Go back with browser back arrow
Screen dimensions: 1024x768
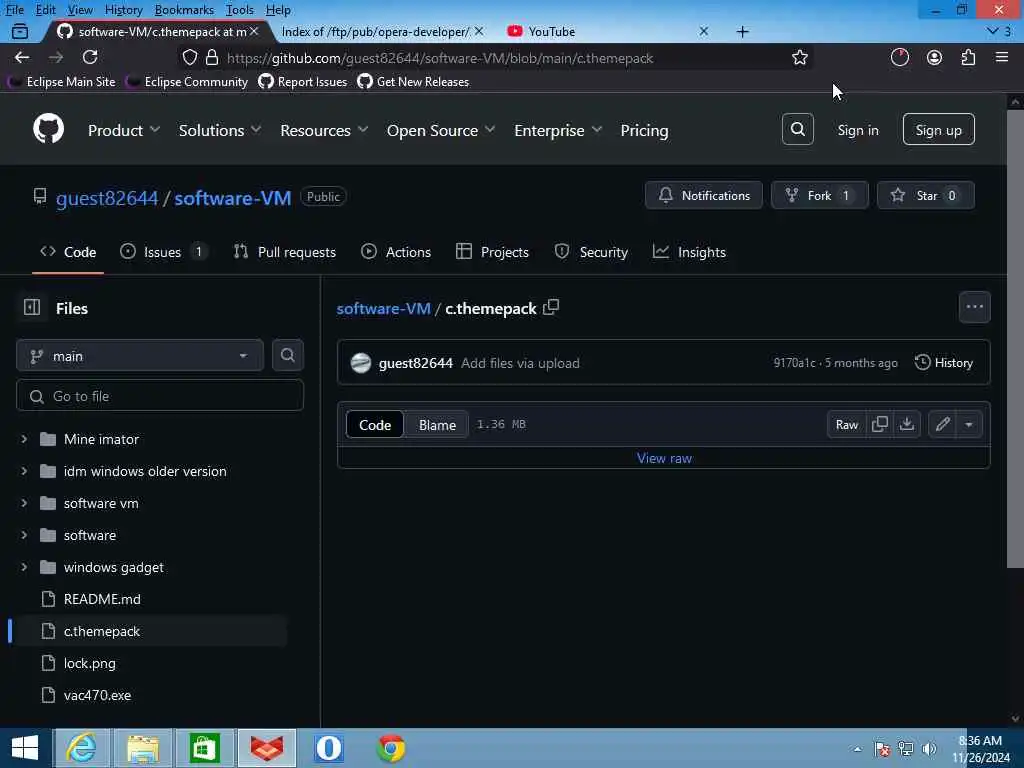pyautogui.click(x=22, y=57)
